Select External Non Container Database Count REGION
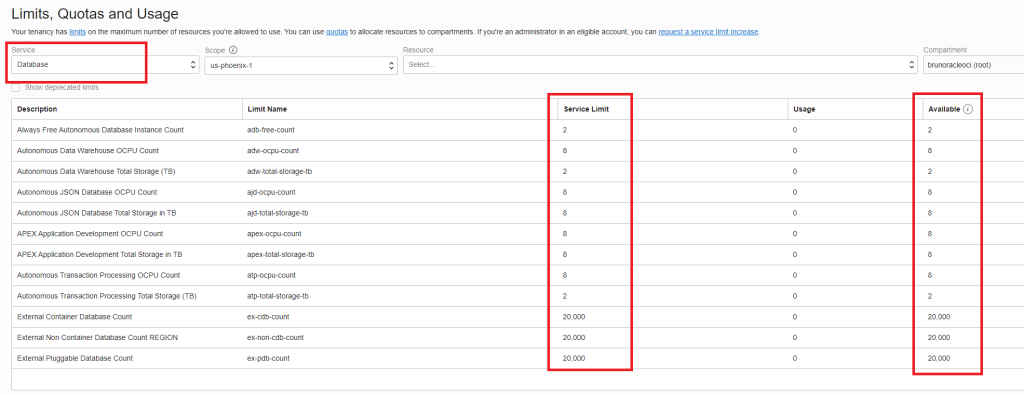Viewport: 1024px width, 394px height. (x=97, y=337)
